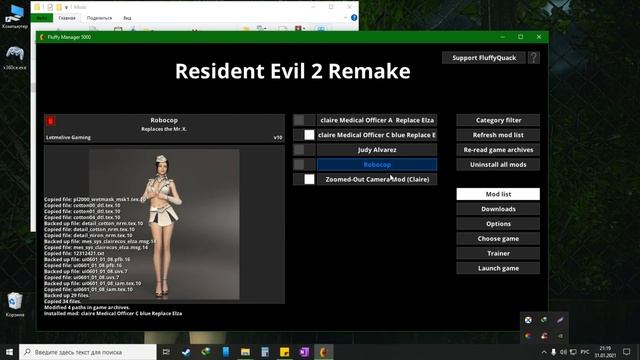Open the calculator icon on the taskbar
The width and height of the screenshot is (640, 360).
coord(264,352)
